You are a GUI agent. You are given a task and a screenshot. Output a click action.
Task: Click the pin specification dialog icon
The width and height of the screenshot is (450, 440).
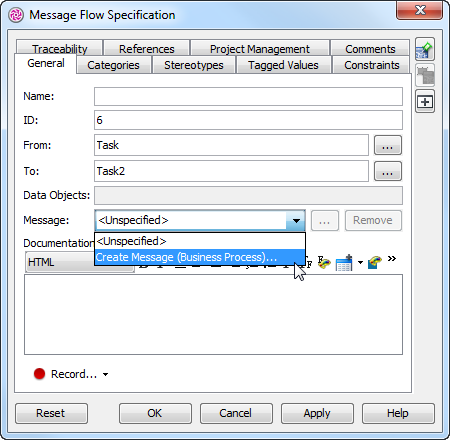(425, 49)
